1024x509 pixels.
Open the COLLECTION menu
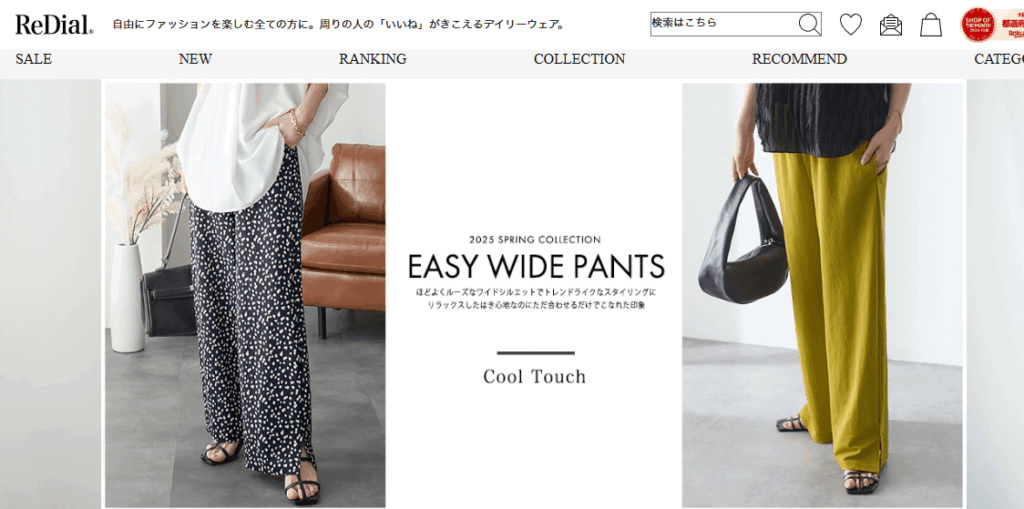point(579,59)
